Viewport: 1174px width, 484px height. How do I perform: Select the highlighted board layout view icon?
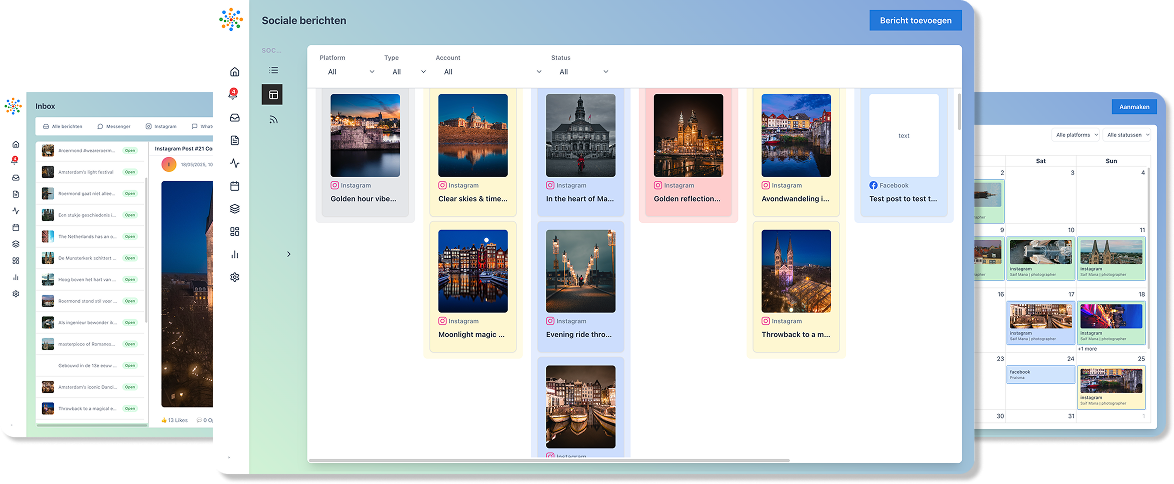pyautogui.click(x=272, y=94)
